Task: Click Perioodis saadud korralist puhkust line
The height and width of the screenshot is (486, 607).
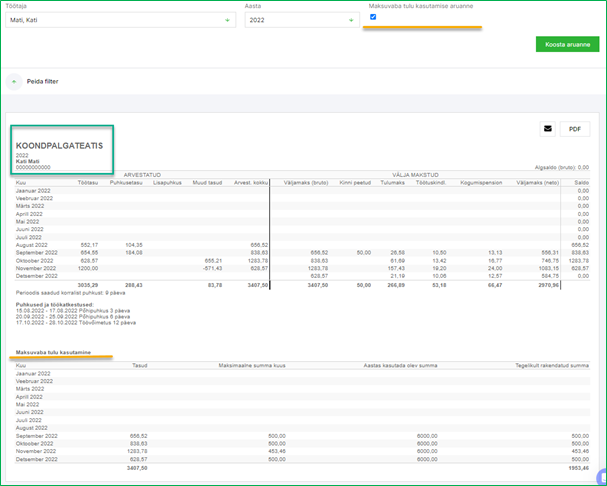Action: tap(70, 293)
